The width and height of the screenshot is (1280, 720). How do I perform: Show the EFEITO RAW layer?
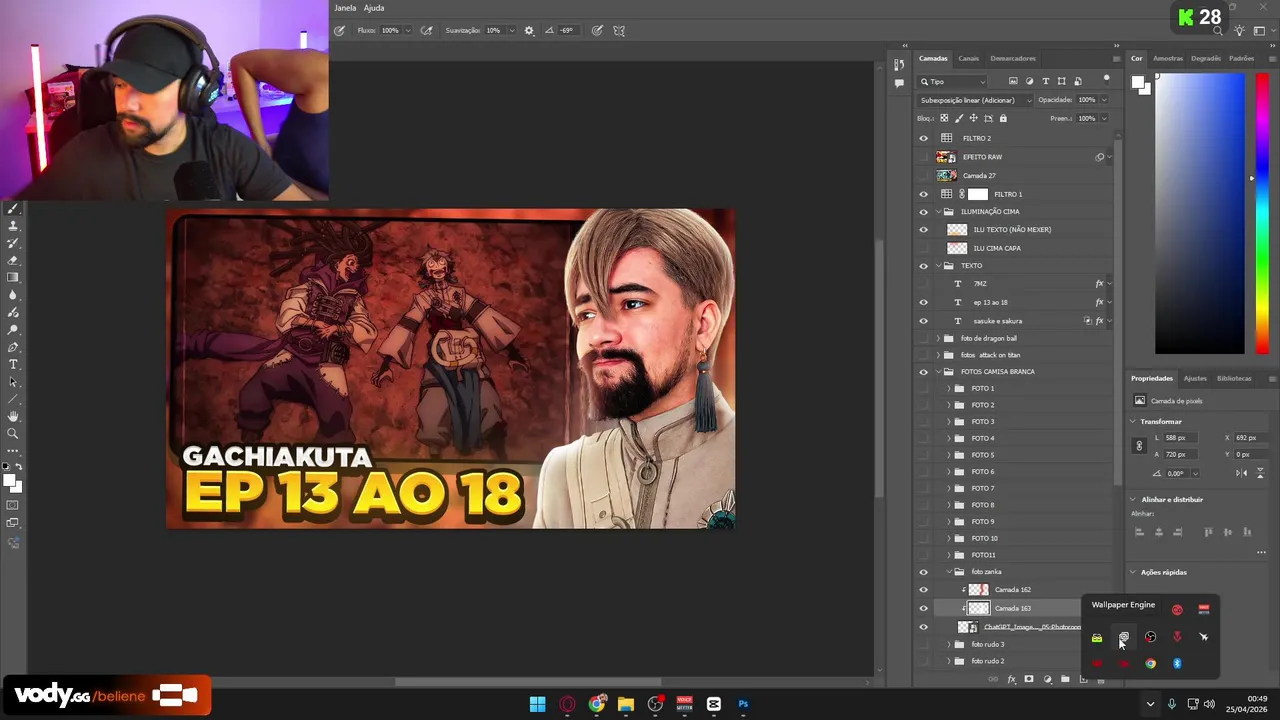pos(923,157)
